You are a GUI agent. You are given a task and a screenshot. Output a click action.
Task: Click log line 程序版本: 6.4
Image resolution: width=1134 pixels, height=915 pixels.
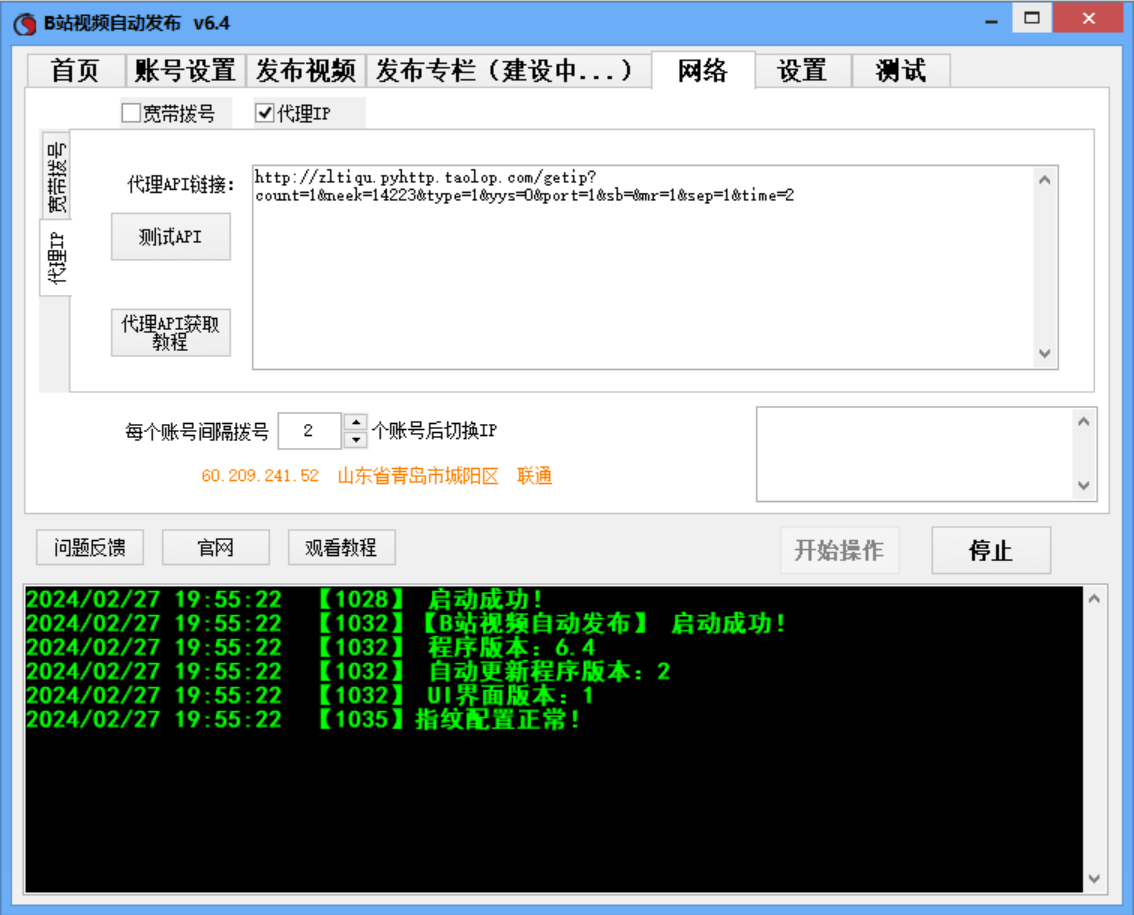click(x=311, y=647)
